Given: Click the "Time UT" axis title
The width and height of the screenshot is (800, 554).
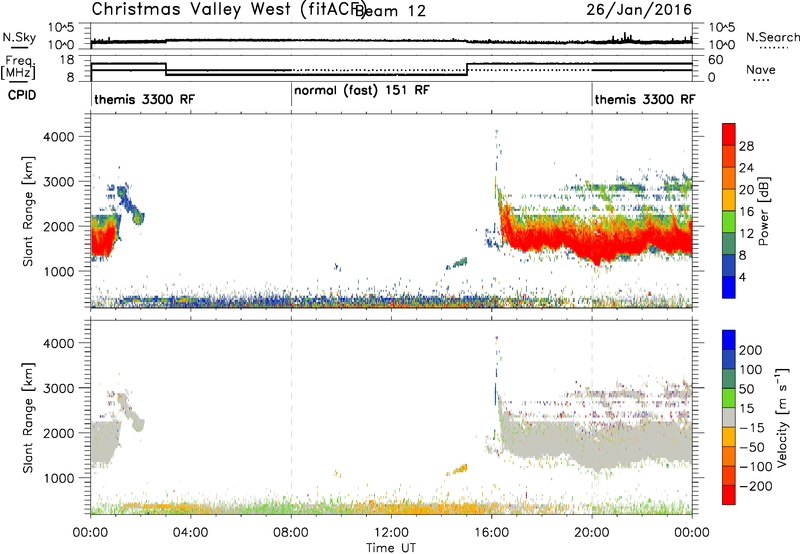Looking at the screenshot, I should tap(391, 547).
